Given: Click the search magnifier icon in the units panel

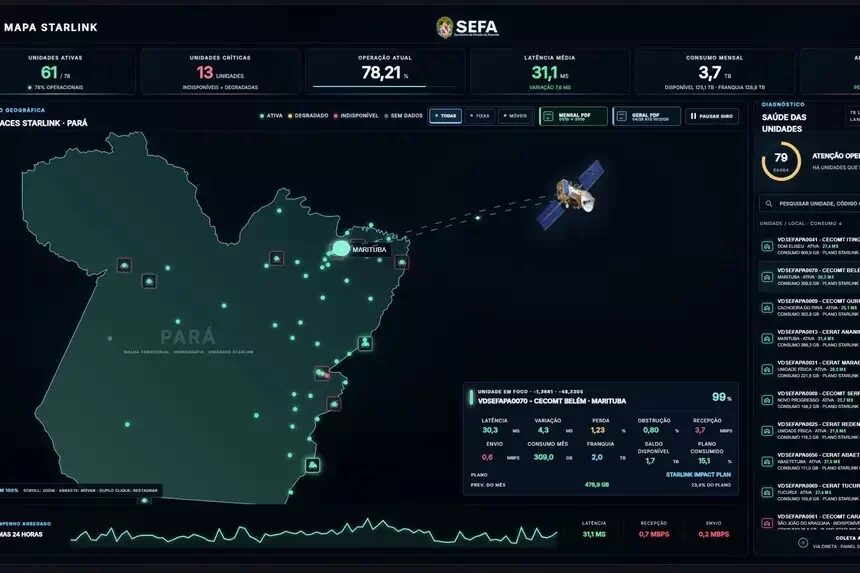Looking at the screenshot, I should pos(769,203).
